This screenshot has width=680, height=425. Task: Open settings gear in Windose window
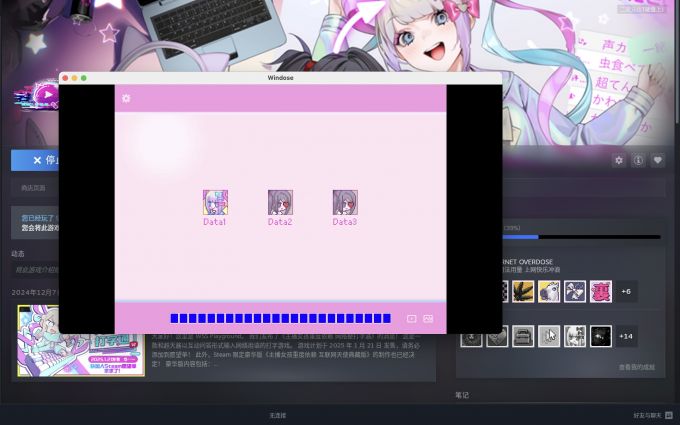(x=126, y=98)
